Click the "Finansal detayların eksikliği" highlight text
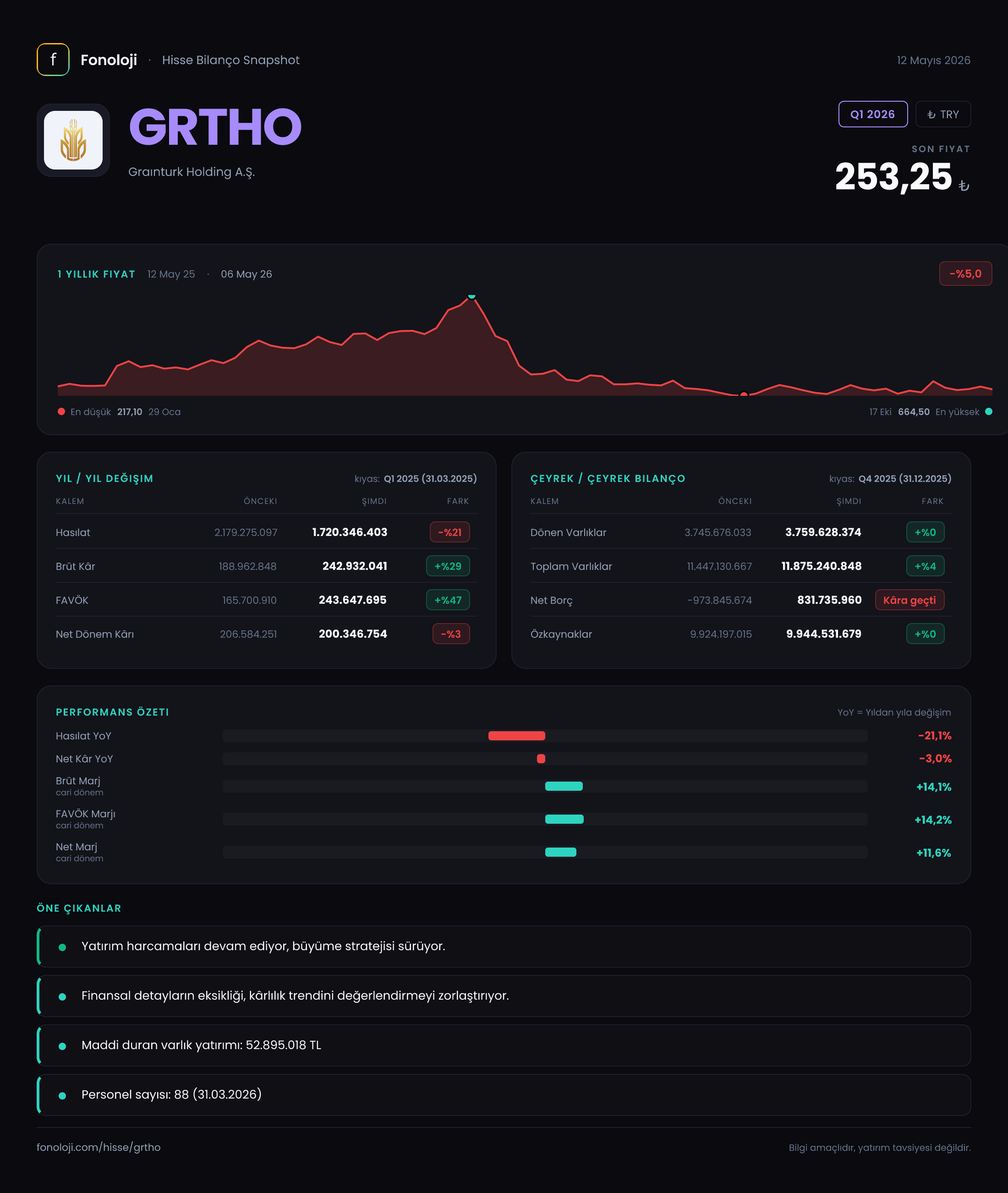Viewport: 1008px width, 1193px height. point(295,995)
